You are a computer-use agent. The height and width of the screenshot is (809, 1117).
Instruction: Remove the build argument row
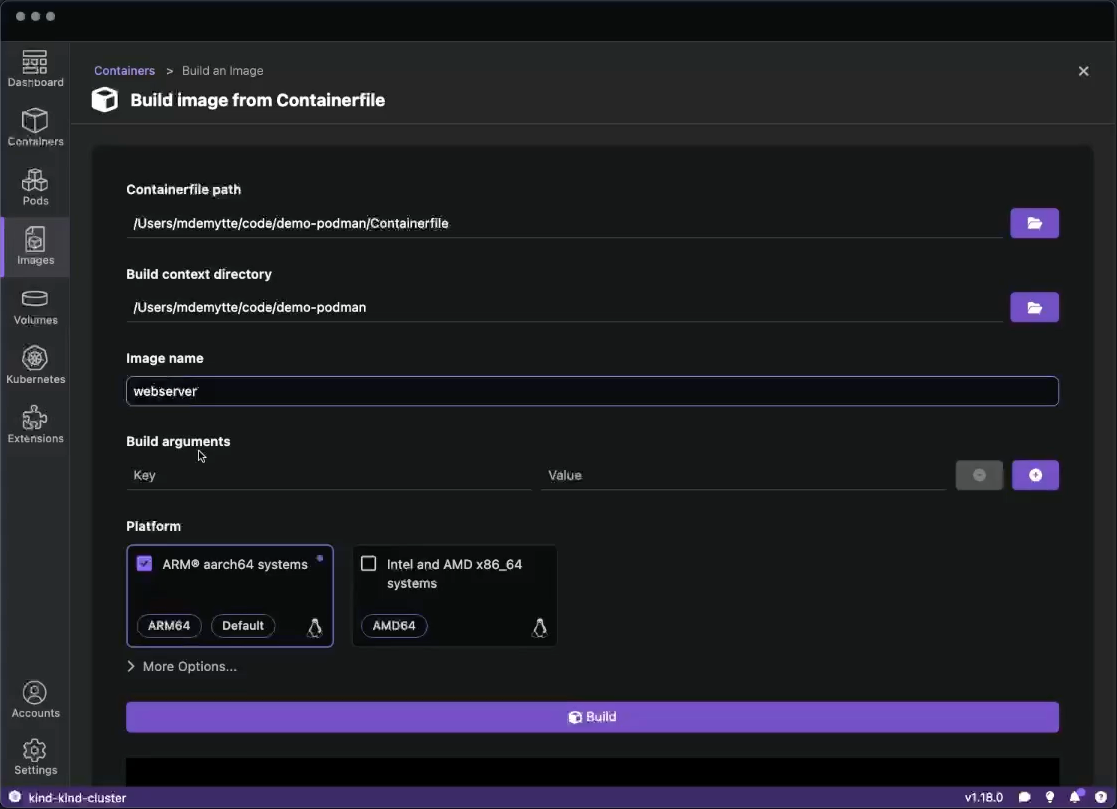[x=979, y=475]
